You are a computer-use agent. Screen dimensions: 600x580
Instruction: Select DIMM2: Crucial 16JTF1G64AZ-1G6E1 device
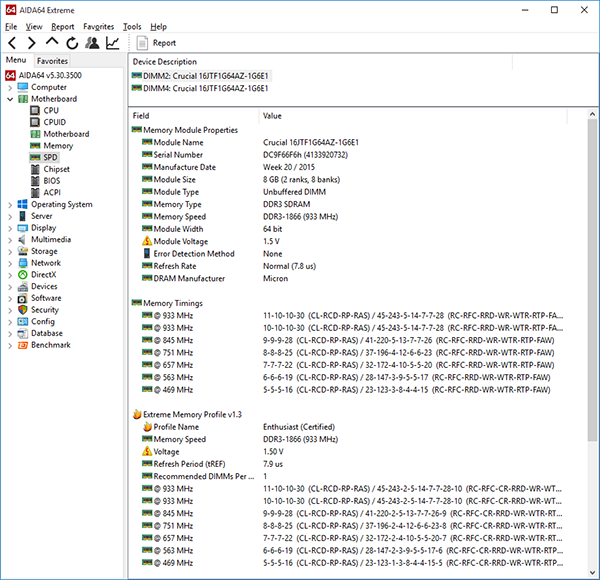pyautogui.click(x=200, y=76)
